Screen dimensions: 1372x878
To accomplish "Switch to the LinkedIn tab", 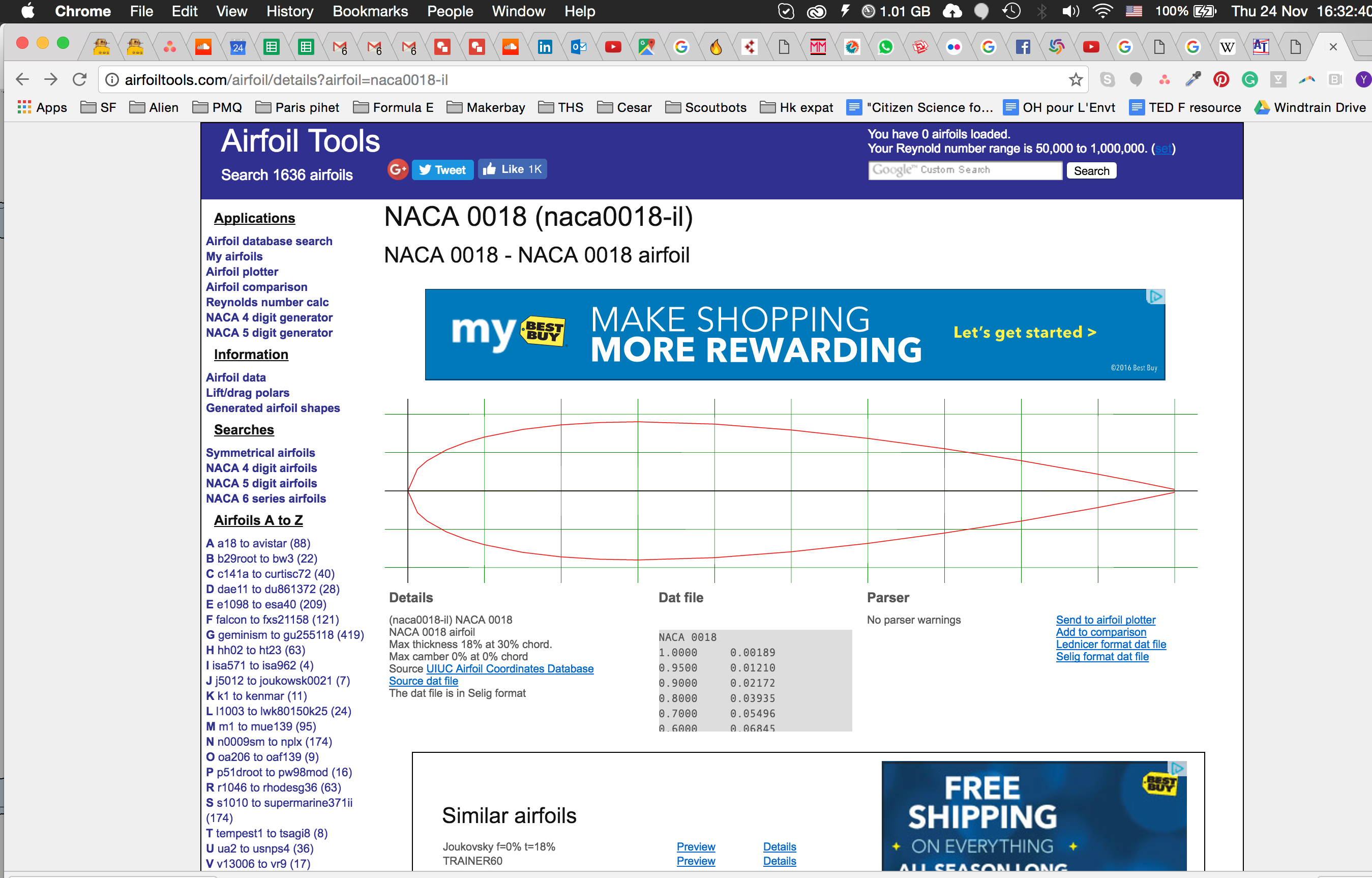I will tap(545, 47).
